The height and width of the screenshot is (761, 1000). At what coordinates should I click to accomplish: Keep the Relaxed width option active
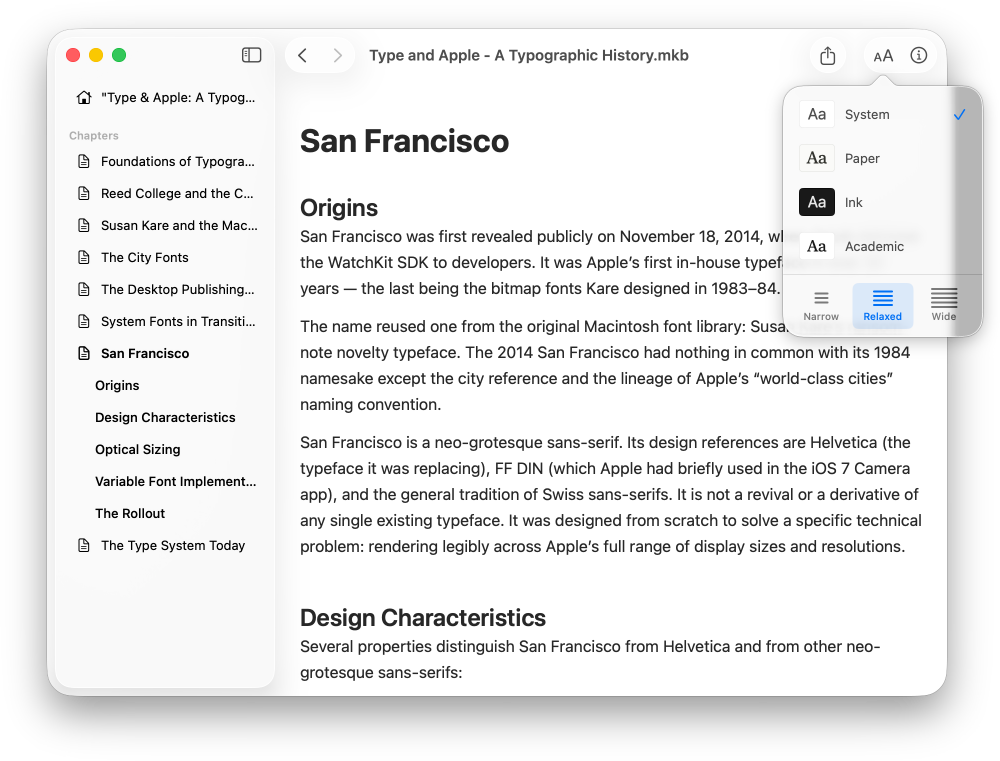[882, 303]
